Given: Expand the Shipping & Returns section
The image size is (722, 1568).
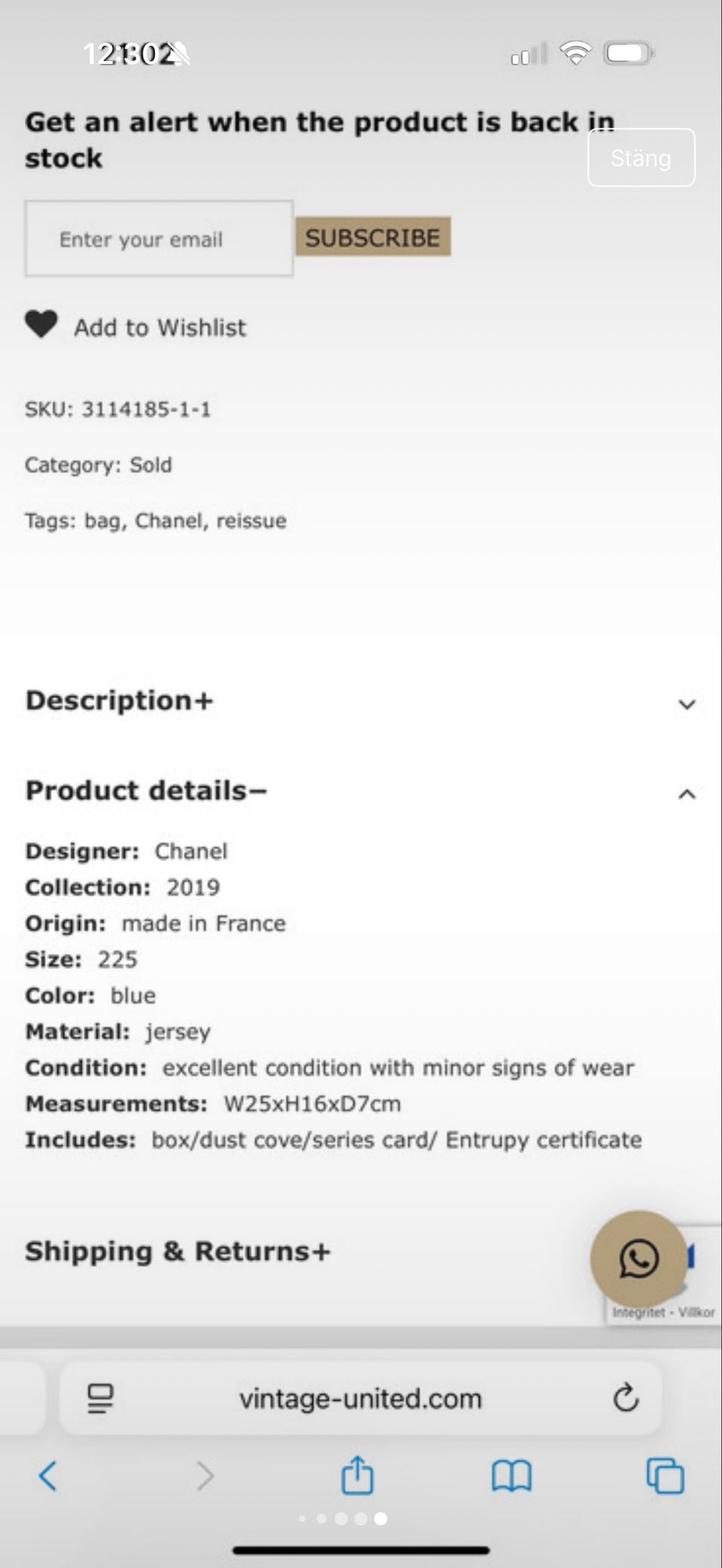Looking at the screenshot, I should point(177,1252).
